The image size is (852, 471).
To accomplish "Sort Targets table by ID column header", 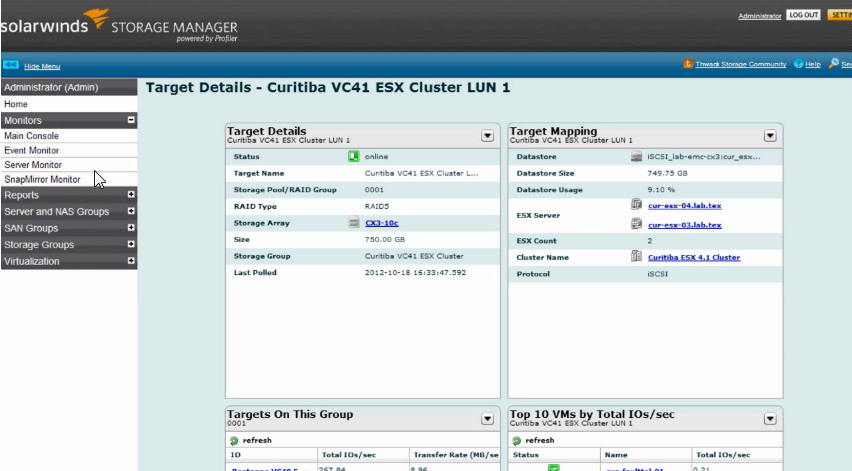I will 272,455.
